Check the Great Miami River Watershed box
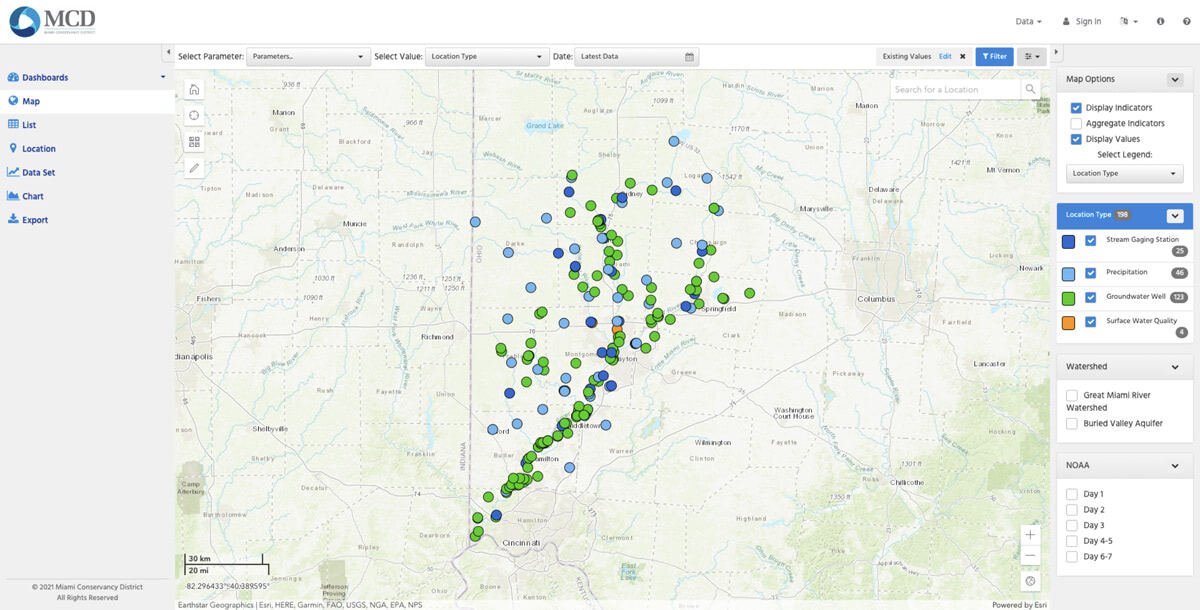 [x=1072, y=396]
